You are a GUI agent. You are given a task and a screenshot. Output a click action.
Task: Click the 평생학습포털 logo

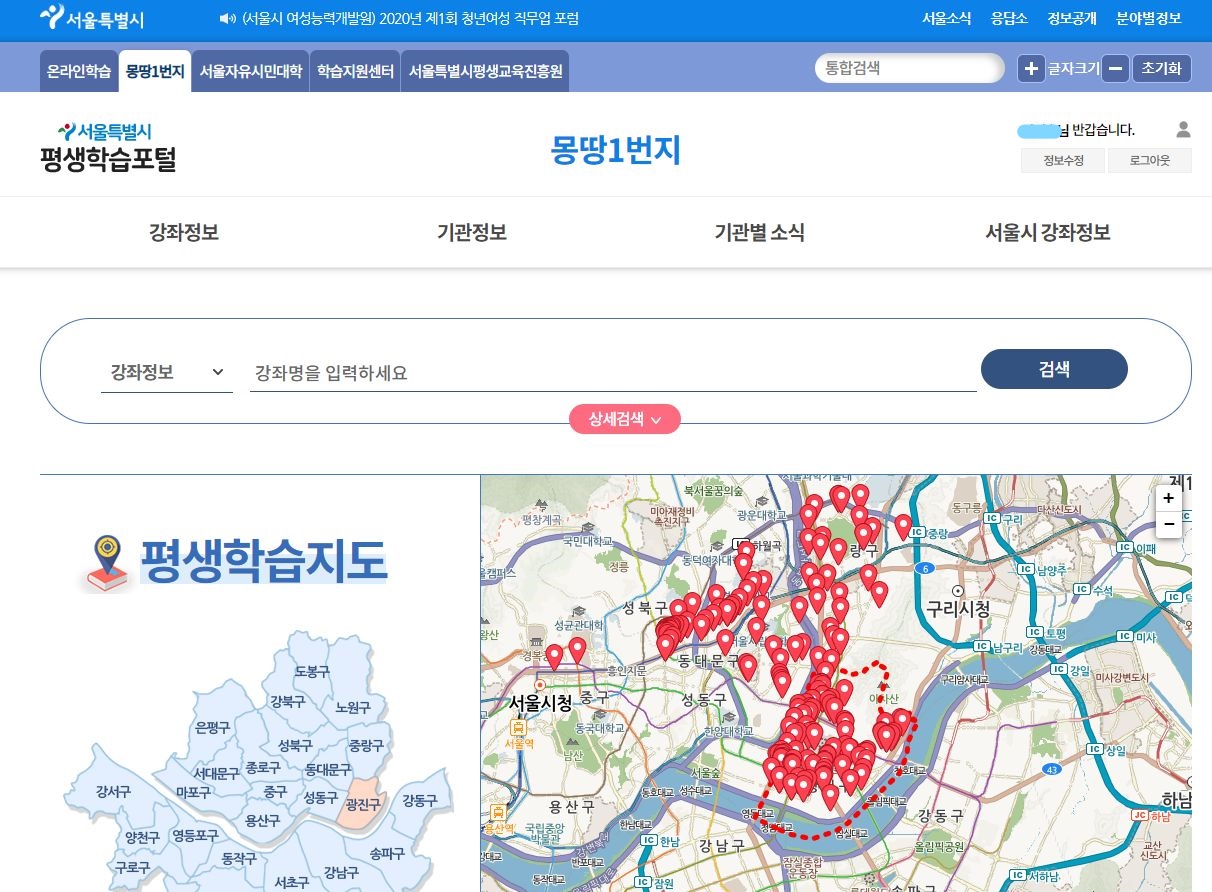108,147
